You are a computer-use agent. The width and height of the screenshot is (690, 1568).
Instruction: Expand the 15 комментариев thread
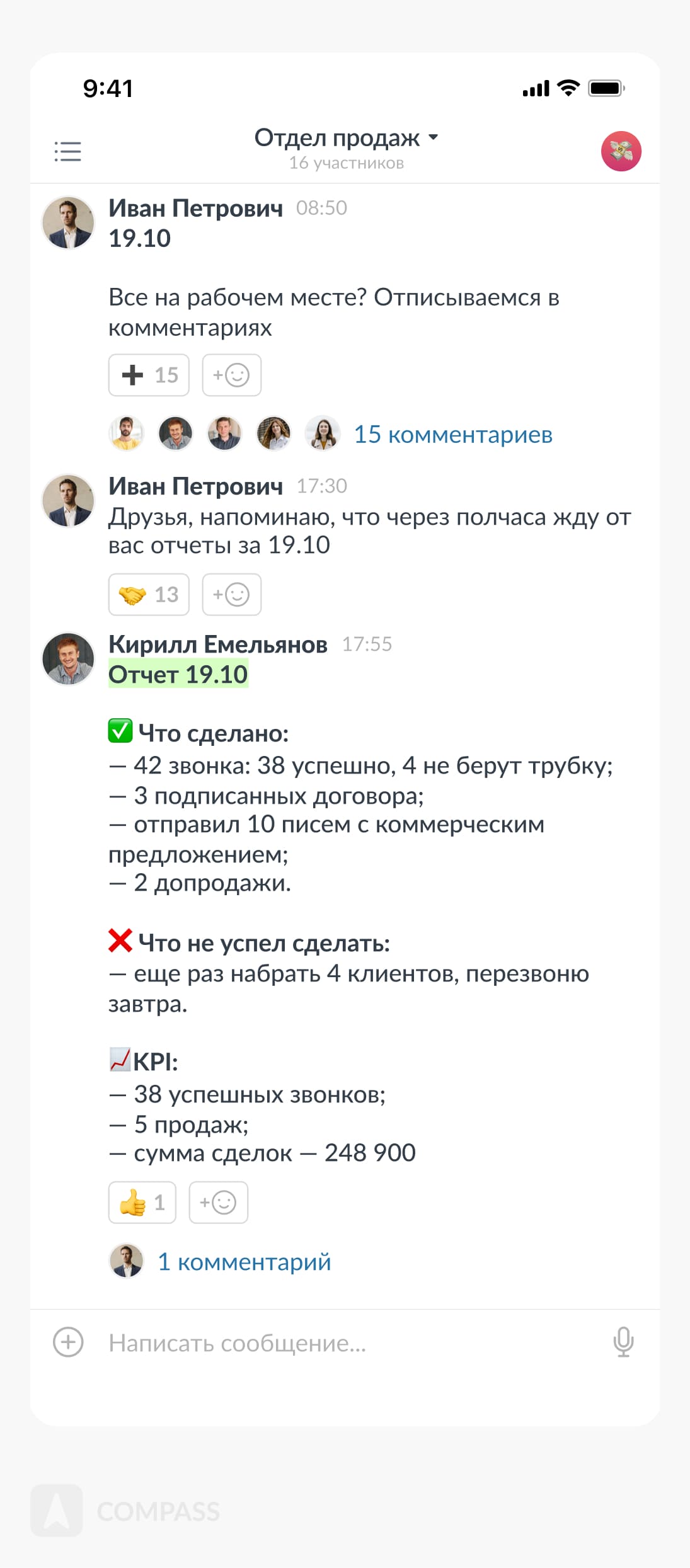tap(452, 435)
